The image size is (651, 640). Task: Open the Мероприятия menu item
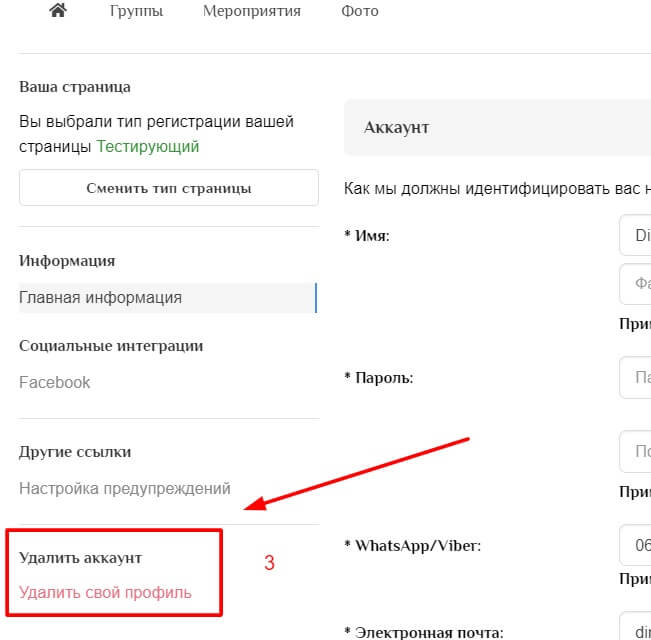(252, 11)
